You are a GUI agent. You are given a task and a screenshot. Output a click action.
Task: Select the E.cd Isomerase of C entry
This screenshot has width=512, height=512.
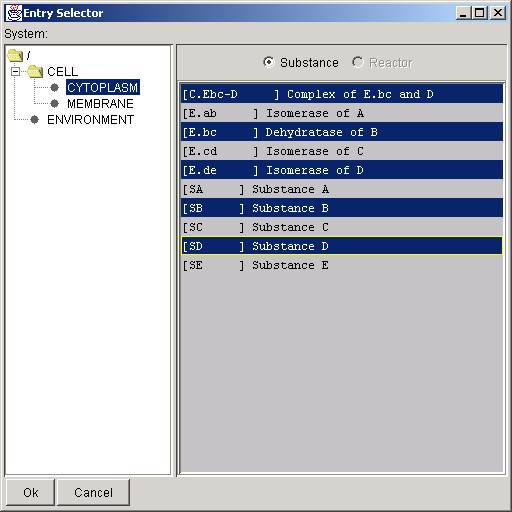pos(342,151)
